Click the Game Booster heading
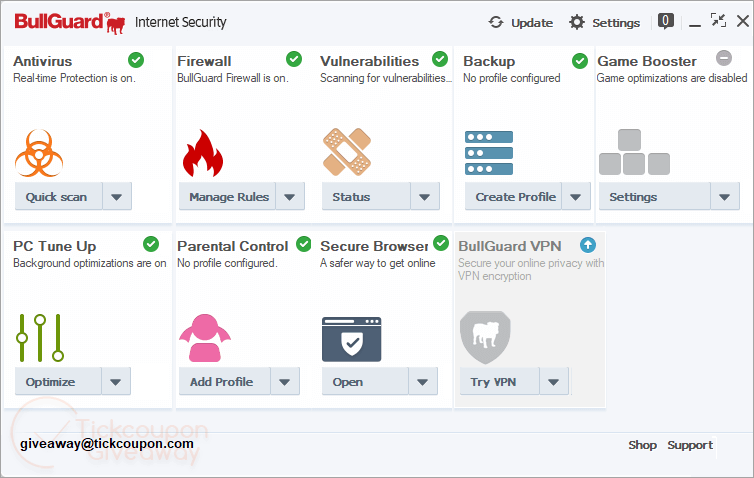 (647, 61)
